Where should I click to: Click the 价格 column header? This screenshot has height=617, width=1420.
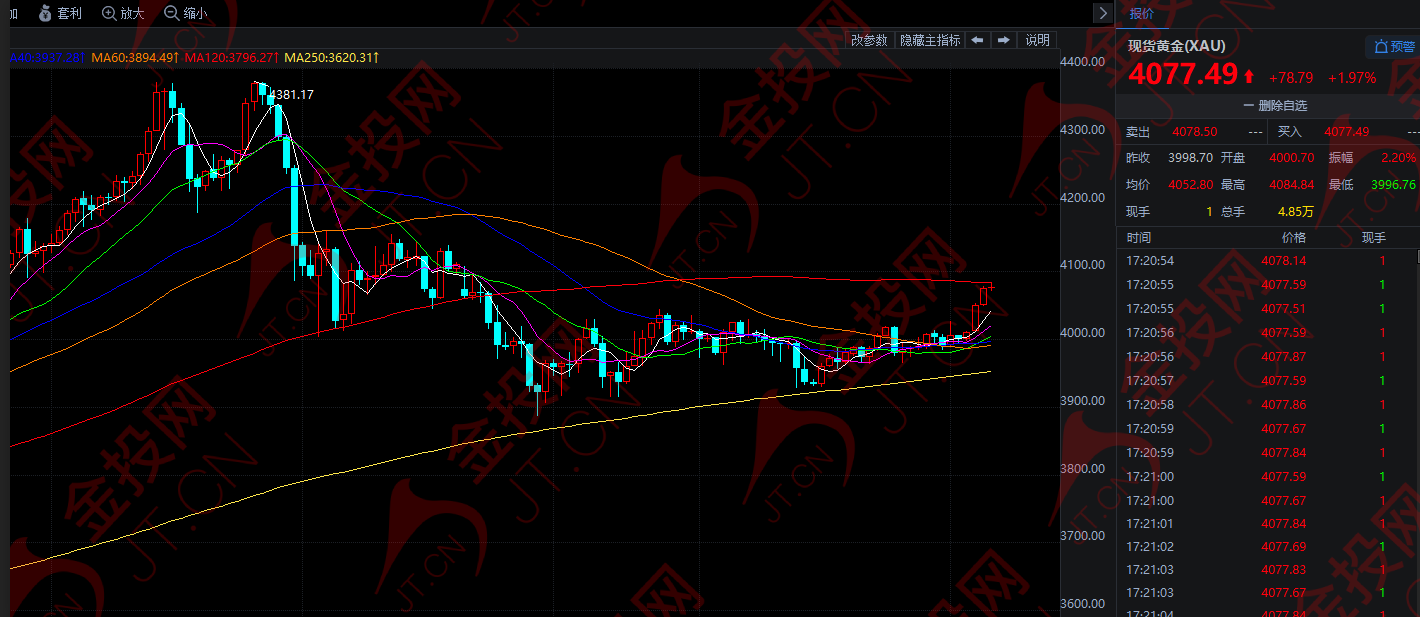tap(1294, 238)
